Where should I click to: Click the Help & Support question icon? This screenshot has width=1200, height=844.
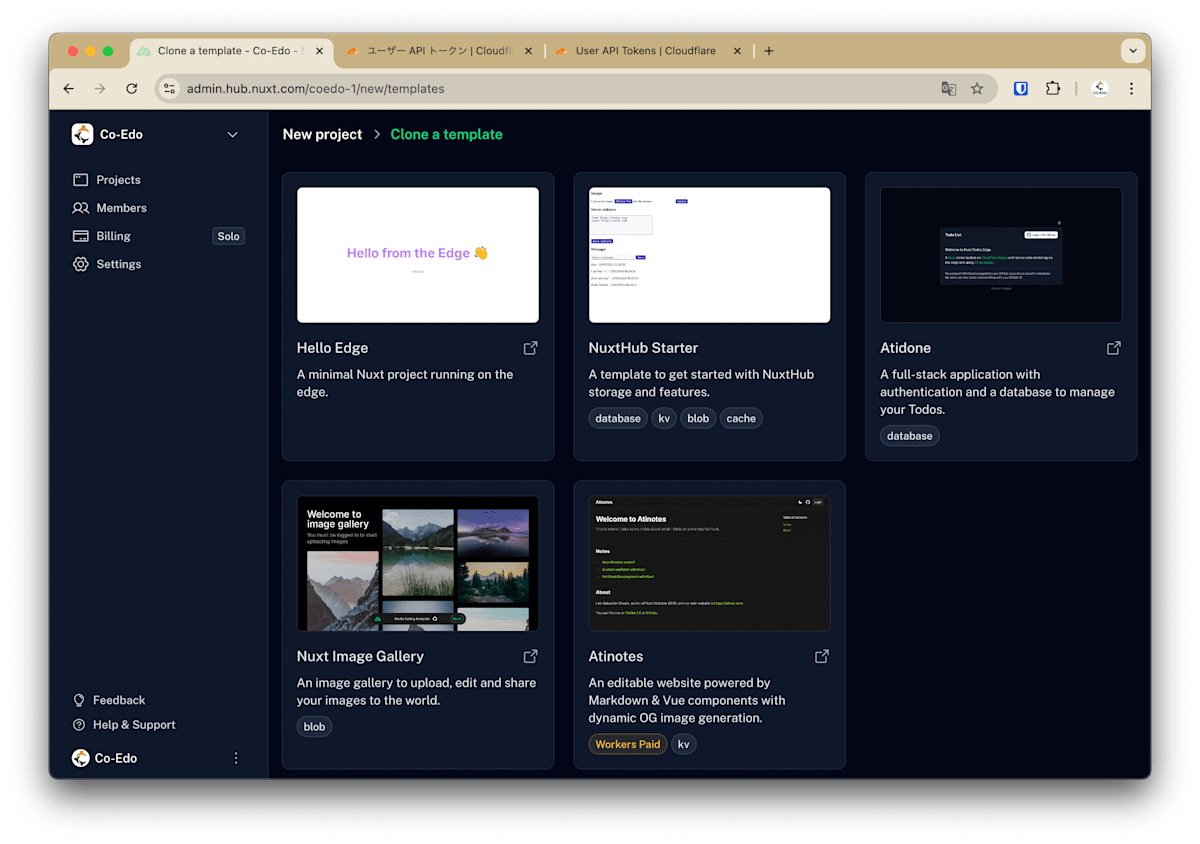79,725
